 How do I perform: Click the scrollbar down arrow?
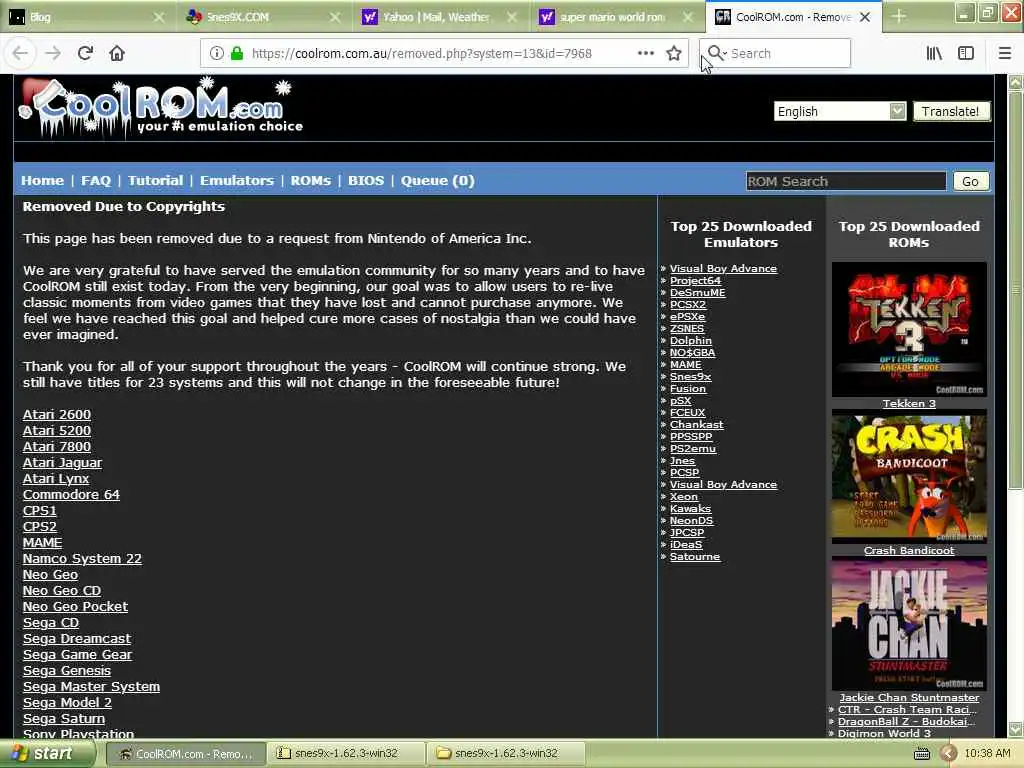[1015, 729]
